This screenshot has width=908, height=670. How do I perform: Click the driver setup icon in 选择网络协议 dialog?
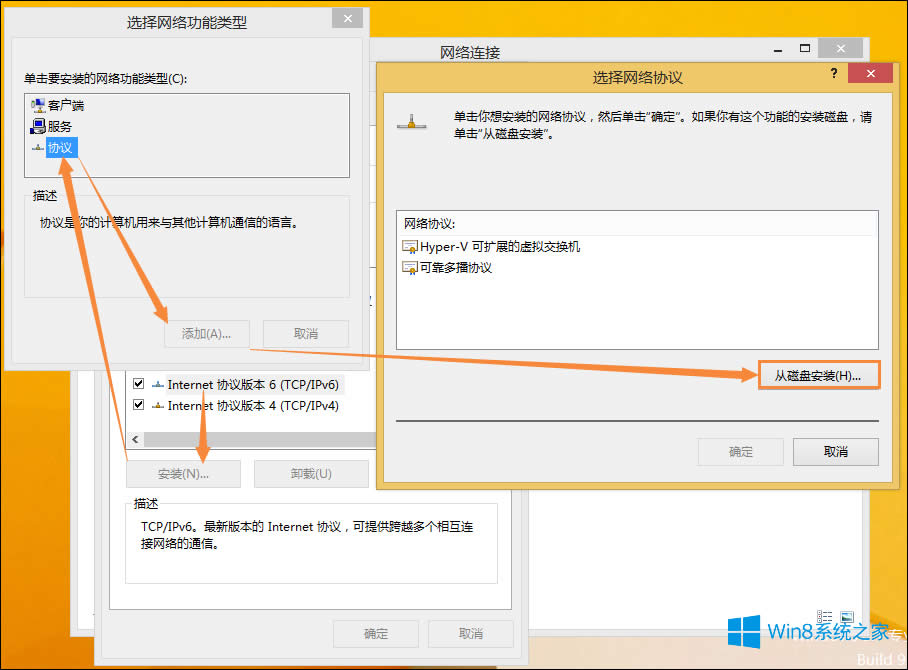412,122
